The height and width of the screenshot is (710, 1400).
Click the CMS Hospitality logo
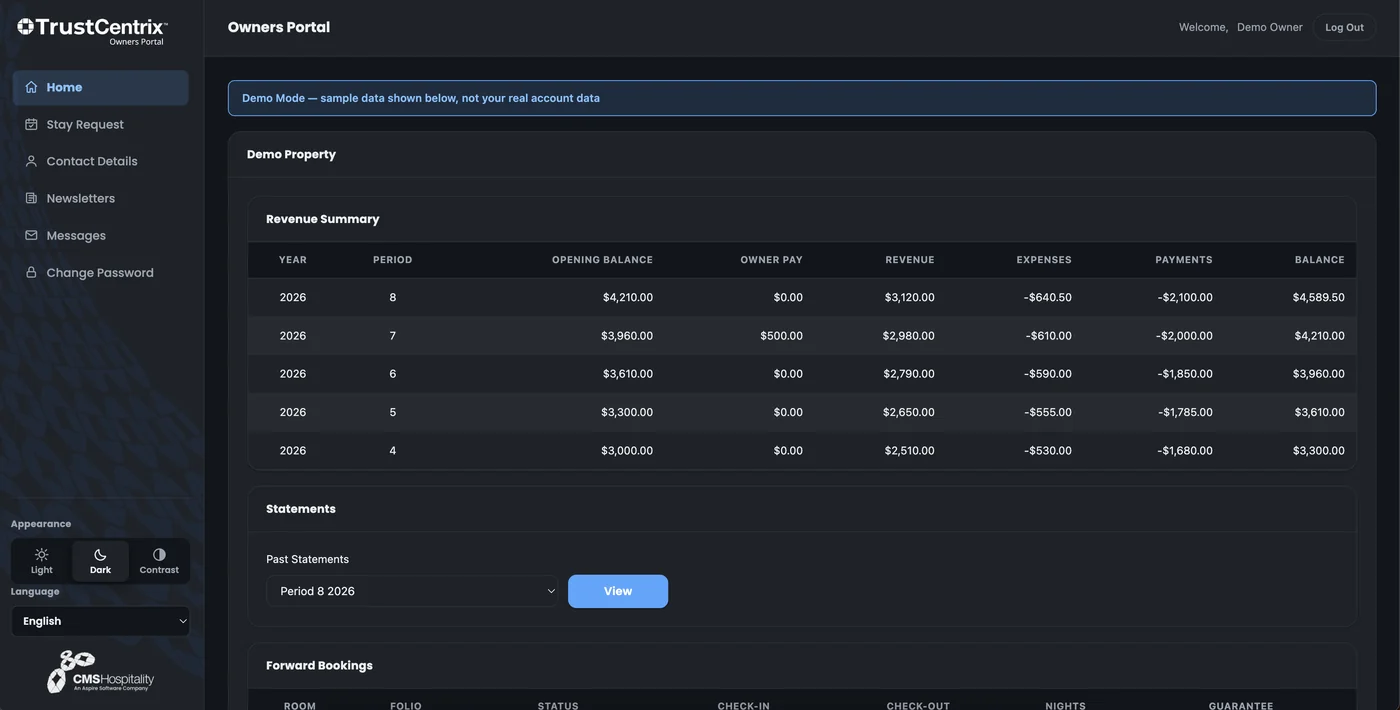point(100,672)
